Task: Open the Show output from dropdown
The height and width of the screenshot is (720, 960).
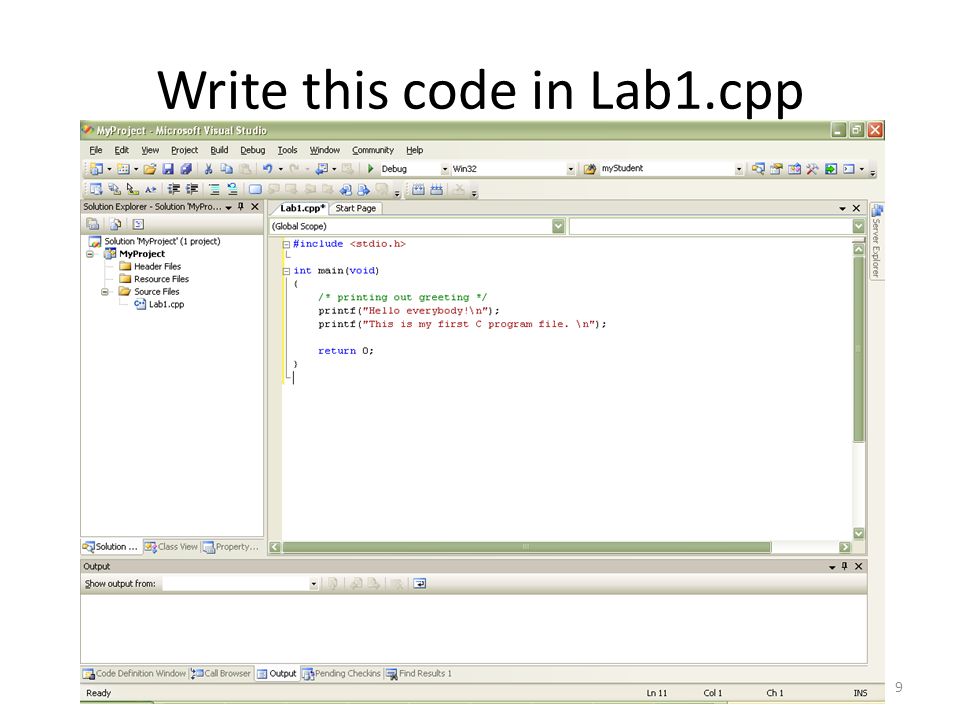Action: click(x=313, y=584)
